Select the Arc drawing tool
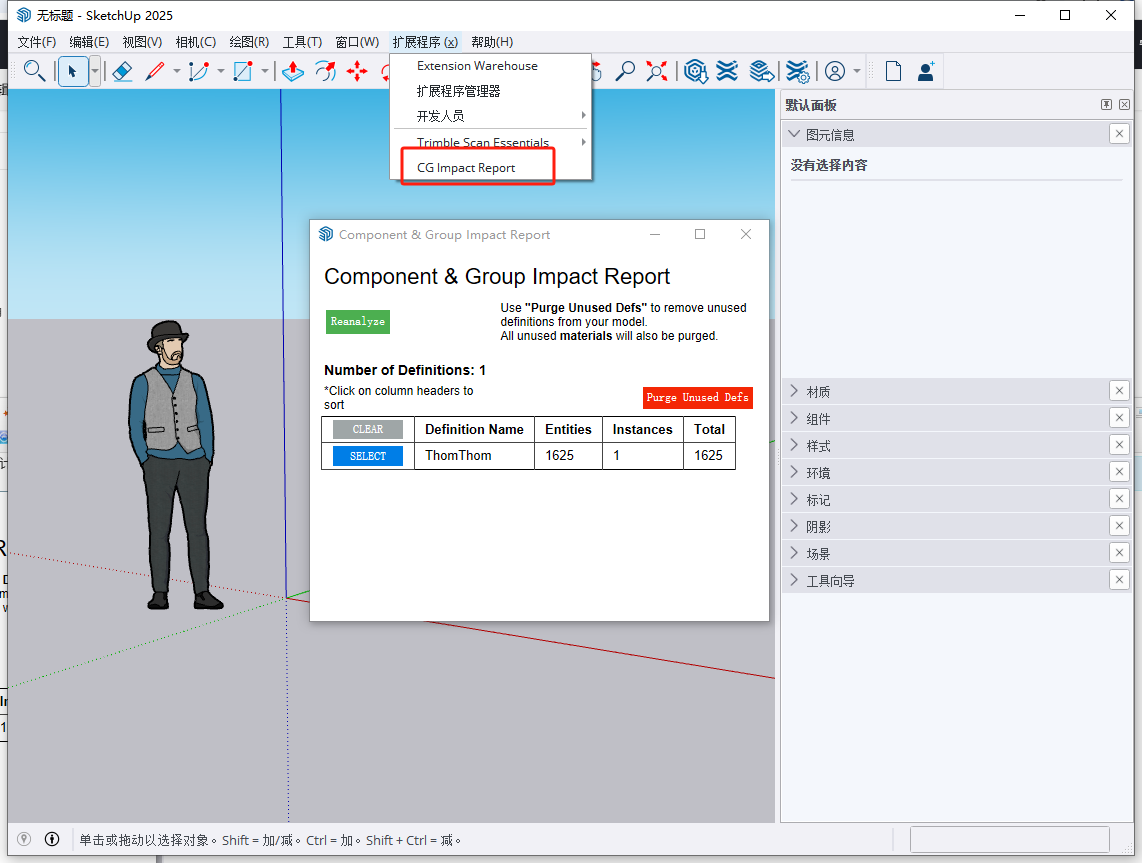1142x863 pixels. tap(199, 71)
